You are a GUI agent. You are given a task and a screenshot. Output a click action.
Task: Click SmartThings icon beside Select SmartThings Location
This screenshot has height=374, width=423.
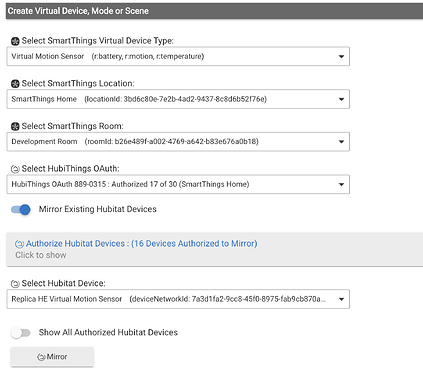[15, 84]
